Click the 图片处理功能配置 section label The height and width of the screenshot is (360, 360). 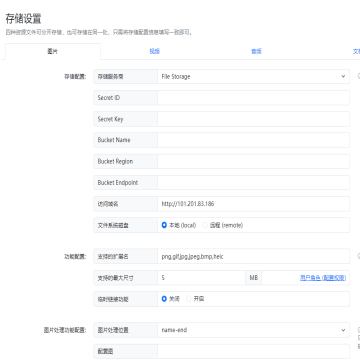(x=65, y=330)
